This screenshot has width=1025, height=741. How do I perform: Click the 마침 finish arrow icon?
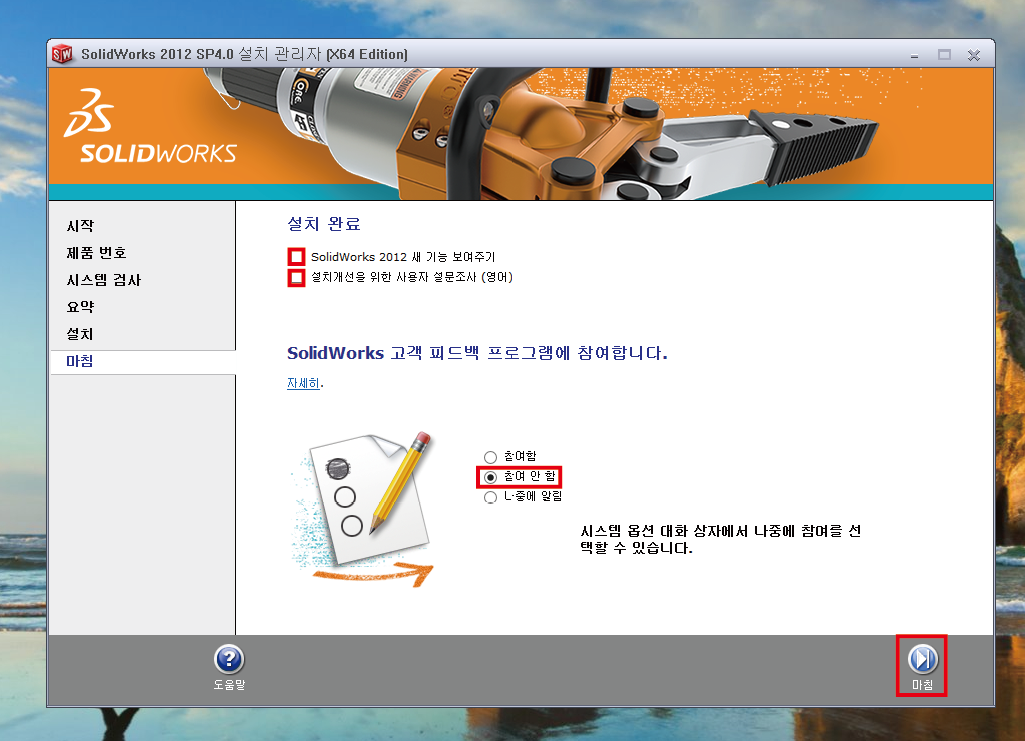click(922, 659)
